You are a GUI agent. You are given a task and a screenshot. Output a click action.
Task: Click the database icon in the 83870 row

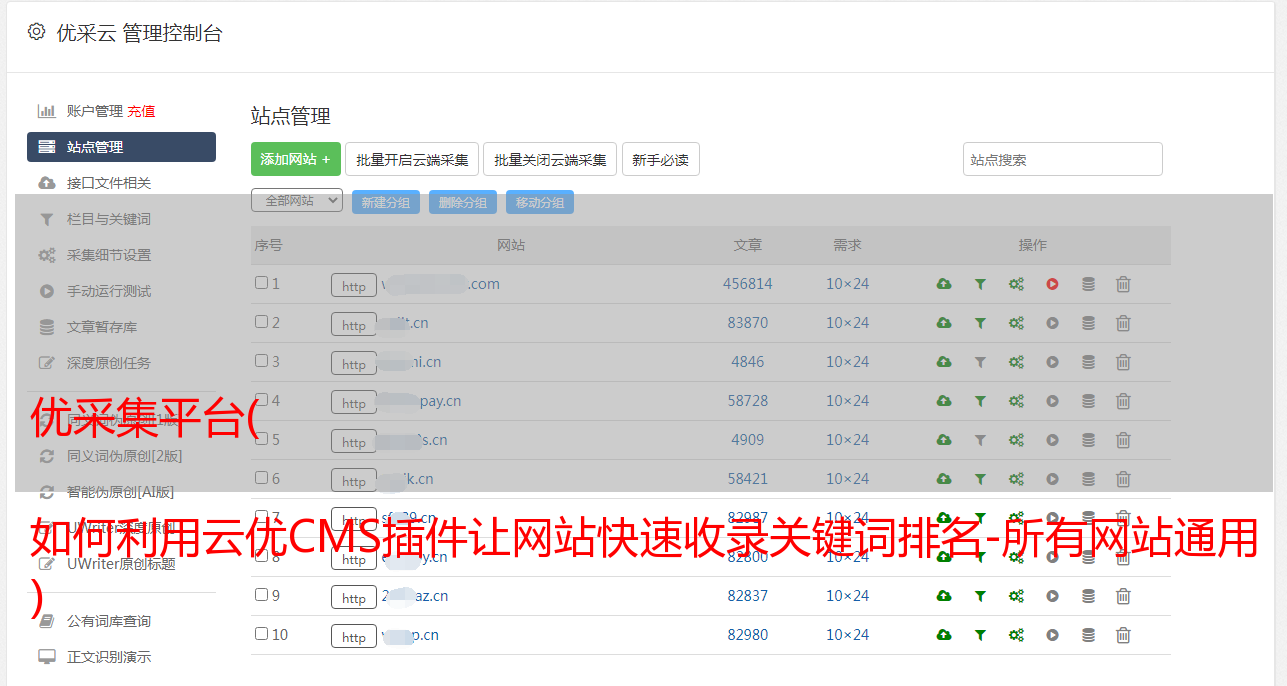point(1088,323)
